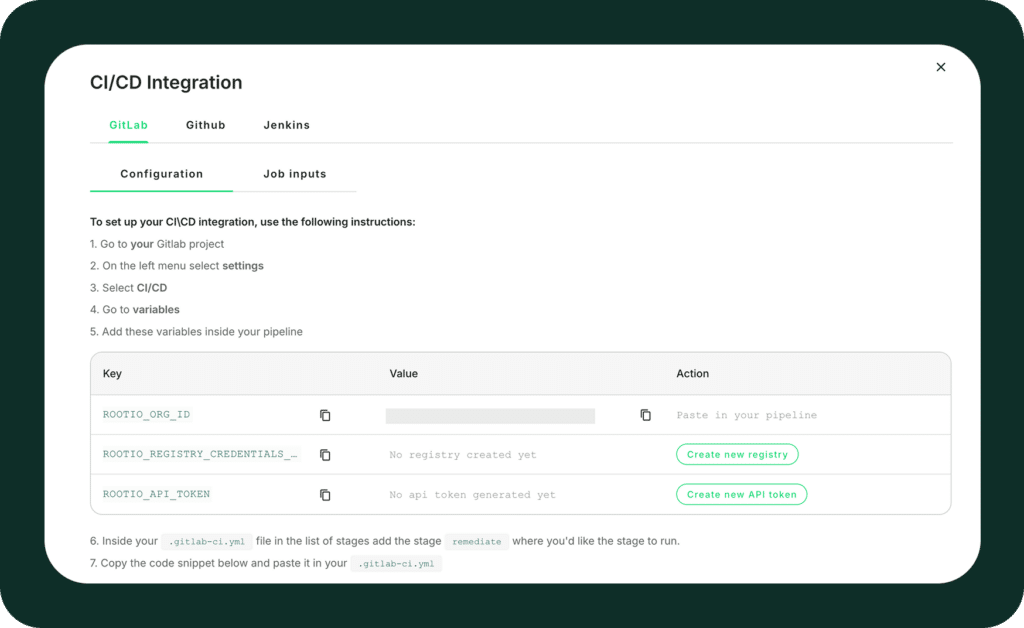Click the Key column header
Screen dimensions: 1024x628
(x=112, y=373)
